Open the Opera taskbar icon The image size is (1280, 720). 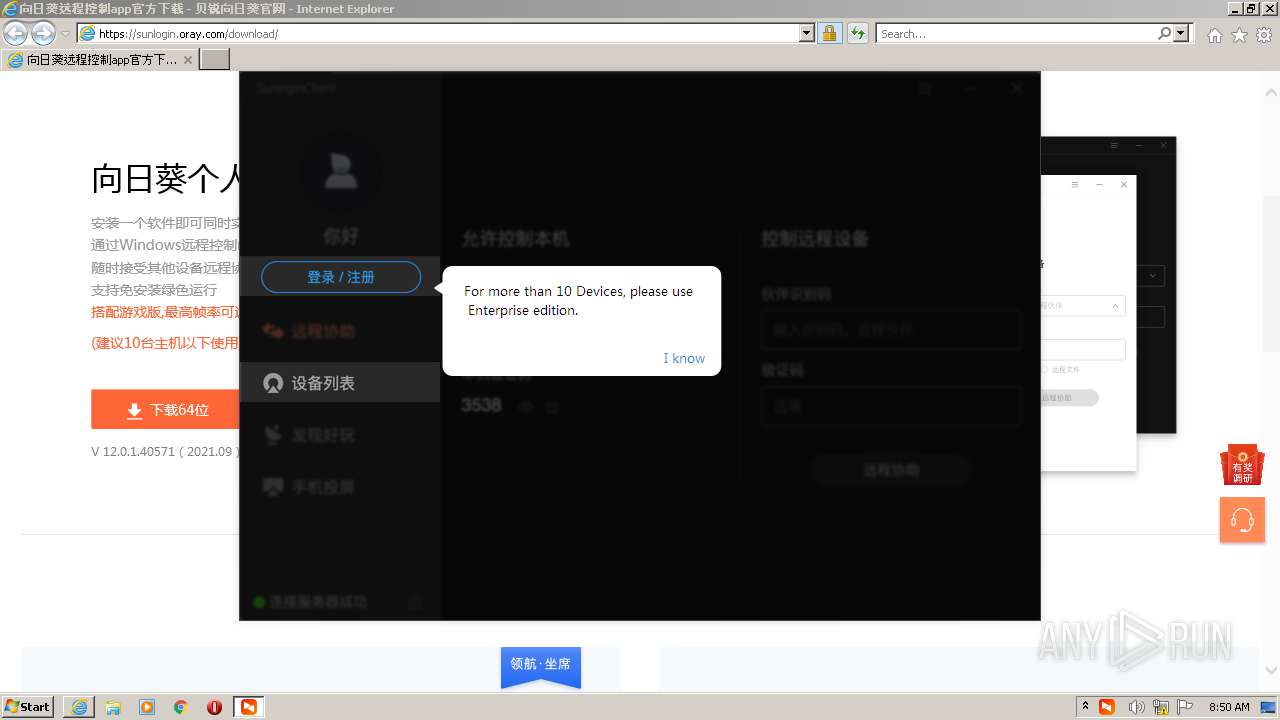214,707
